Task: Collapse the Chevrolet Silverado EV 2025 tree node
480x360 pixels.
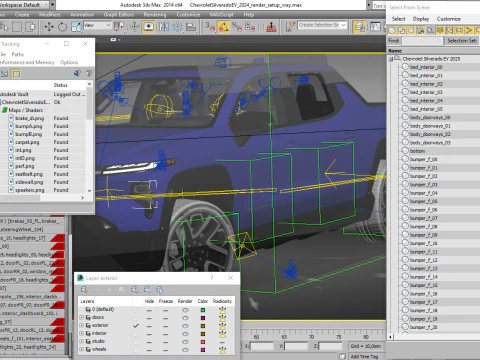Action: (391, 59)
